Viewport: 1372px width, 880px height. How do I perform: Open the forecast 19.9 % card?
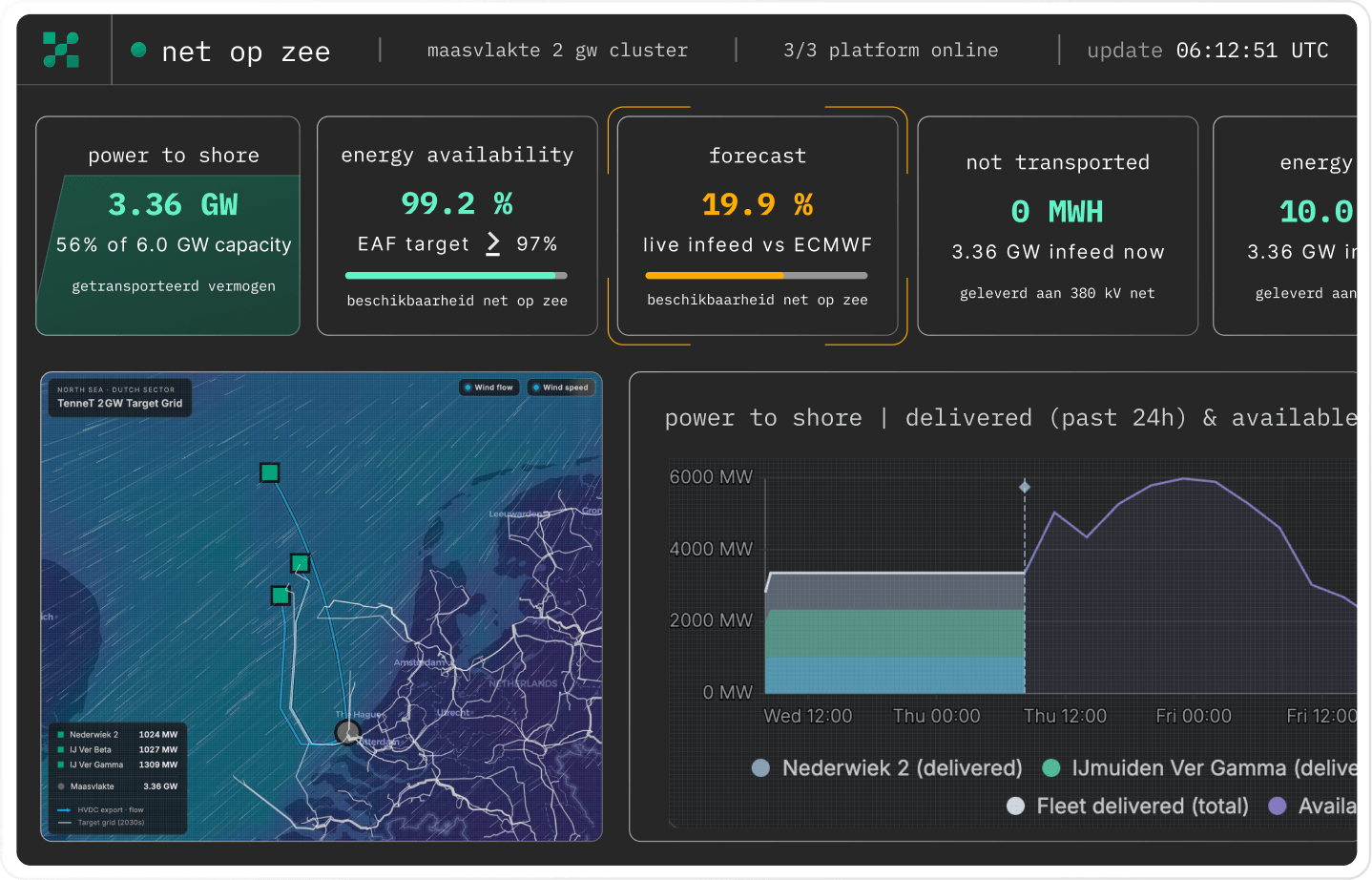(x=758, y=226)
